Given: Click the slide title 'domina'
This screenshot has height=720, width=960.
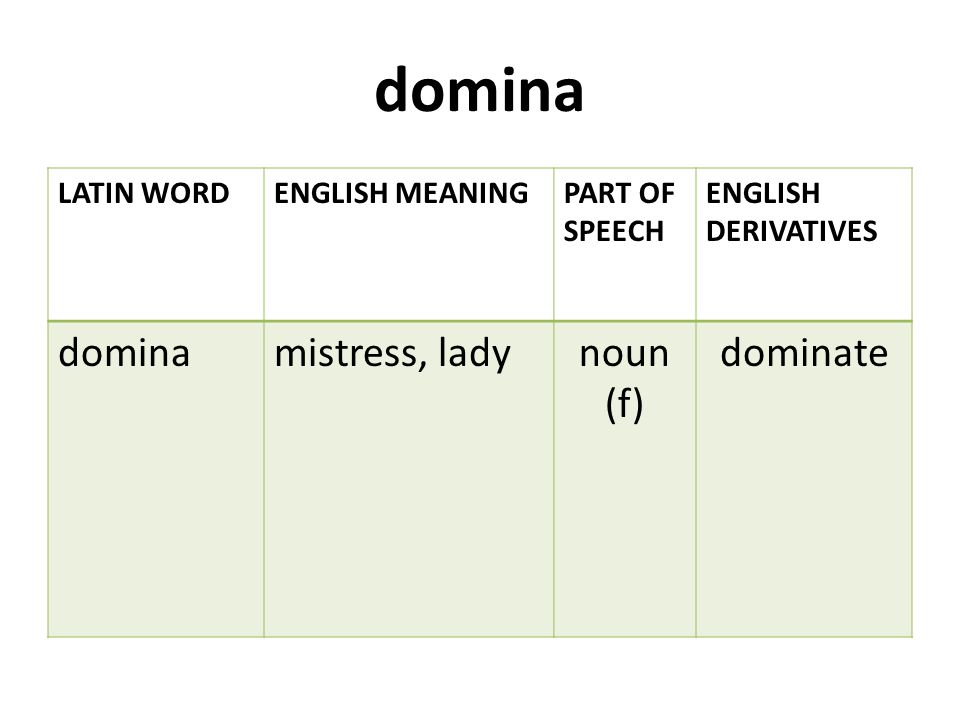Looking at the screenshot, I should [x=479, y=90].
